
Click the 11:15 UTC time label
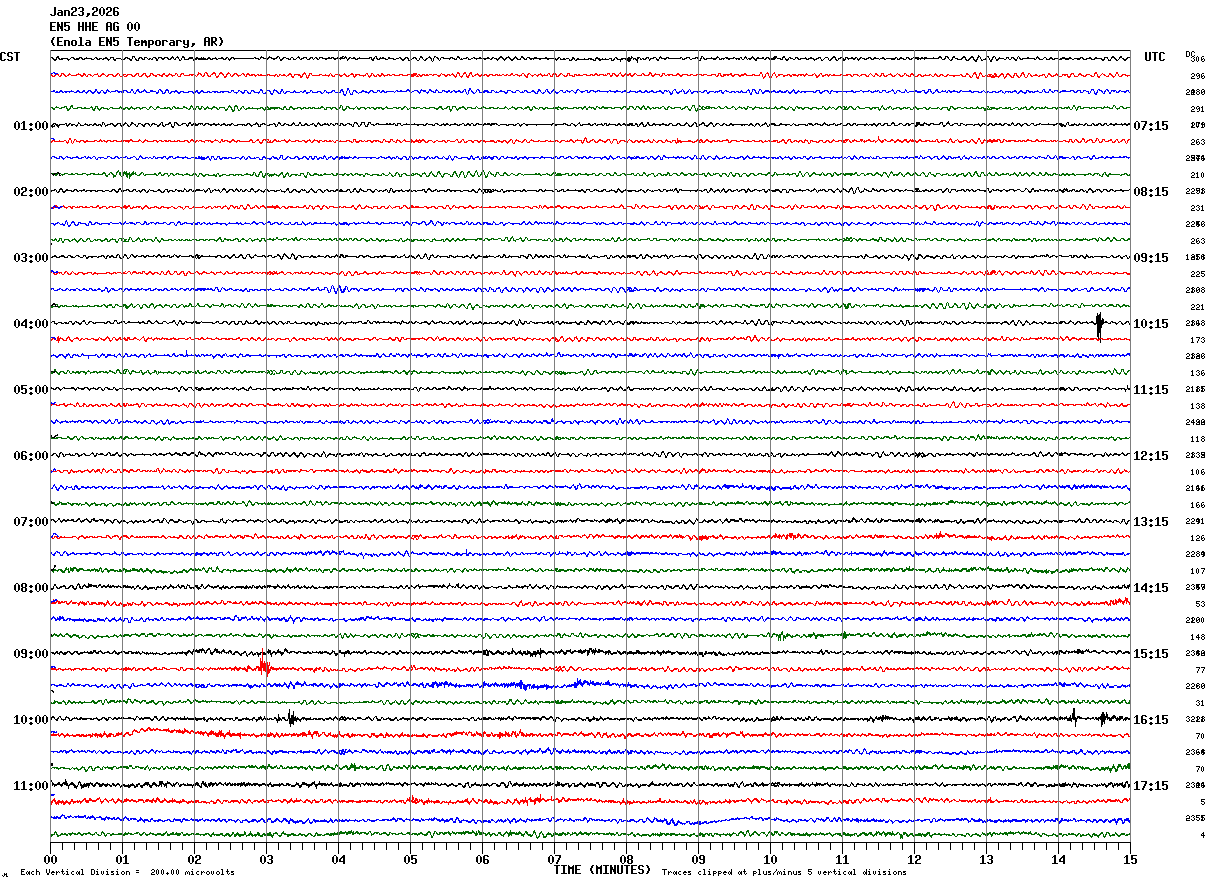coord(1151,390)
